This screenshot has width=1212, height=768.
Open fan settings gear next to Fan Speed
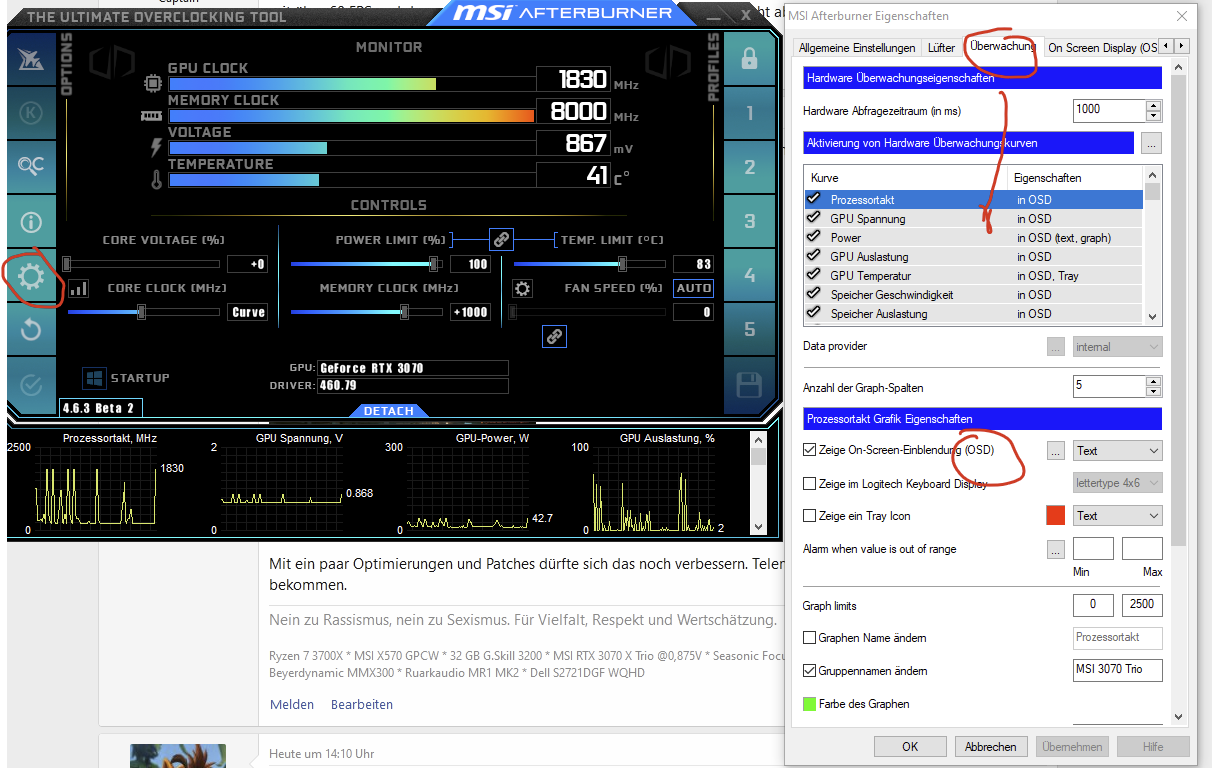(x=522, y=289)
